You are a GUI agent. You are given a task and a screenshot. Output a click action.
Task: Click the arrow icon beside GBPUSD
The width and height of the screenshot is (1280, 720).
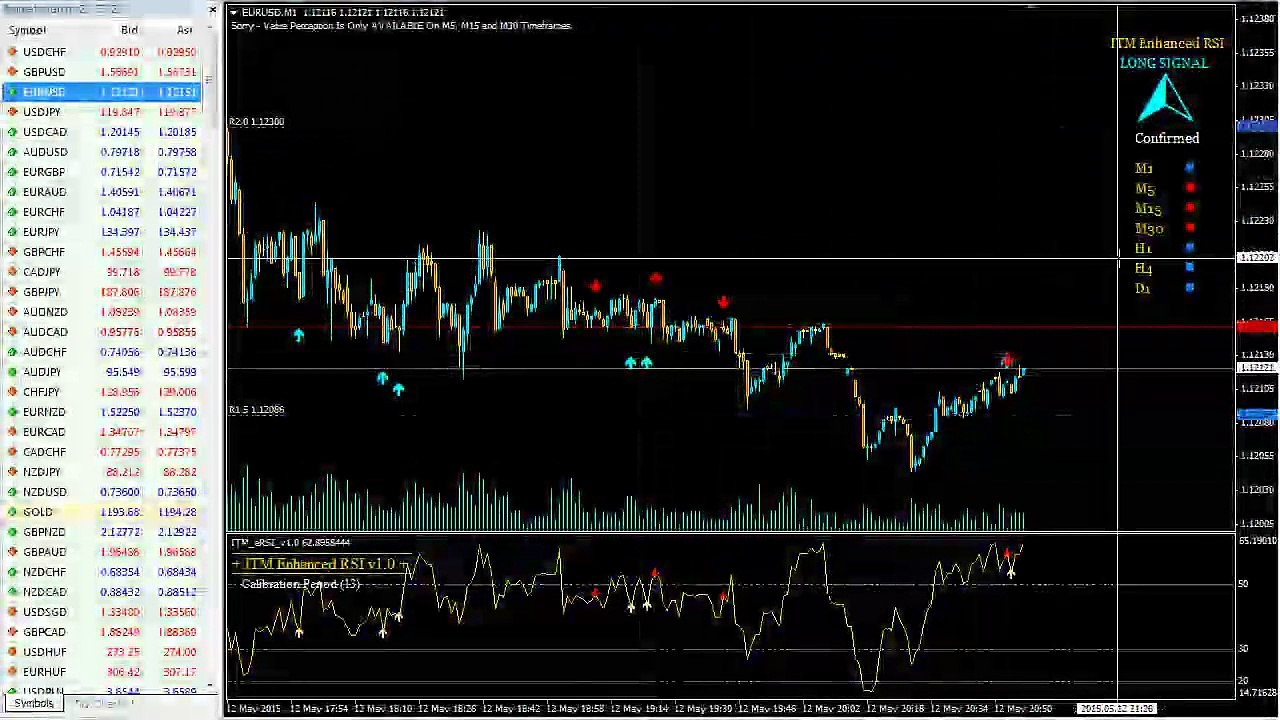pyautogui.click(x=12, y=72)
